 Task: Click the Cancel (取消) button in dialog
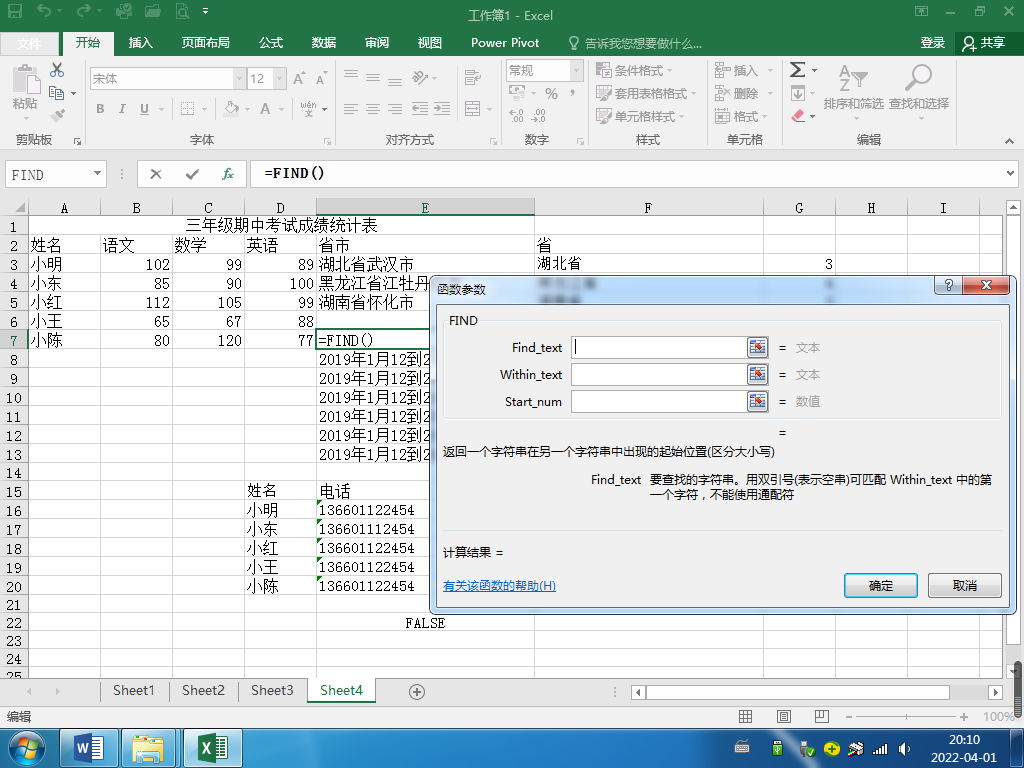pos(965,586)
